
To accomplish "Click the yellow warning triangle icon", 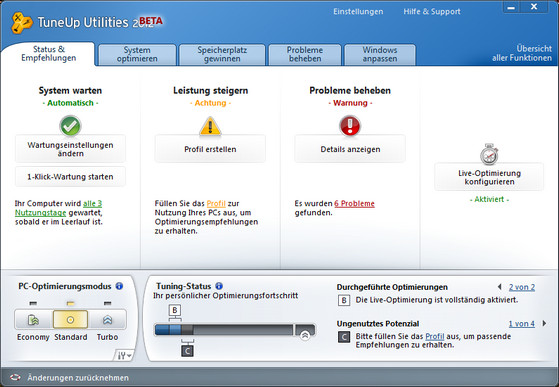I will coord(210,127).
